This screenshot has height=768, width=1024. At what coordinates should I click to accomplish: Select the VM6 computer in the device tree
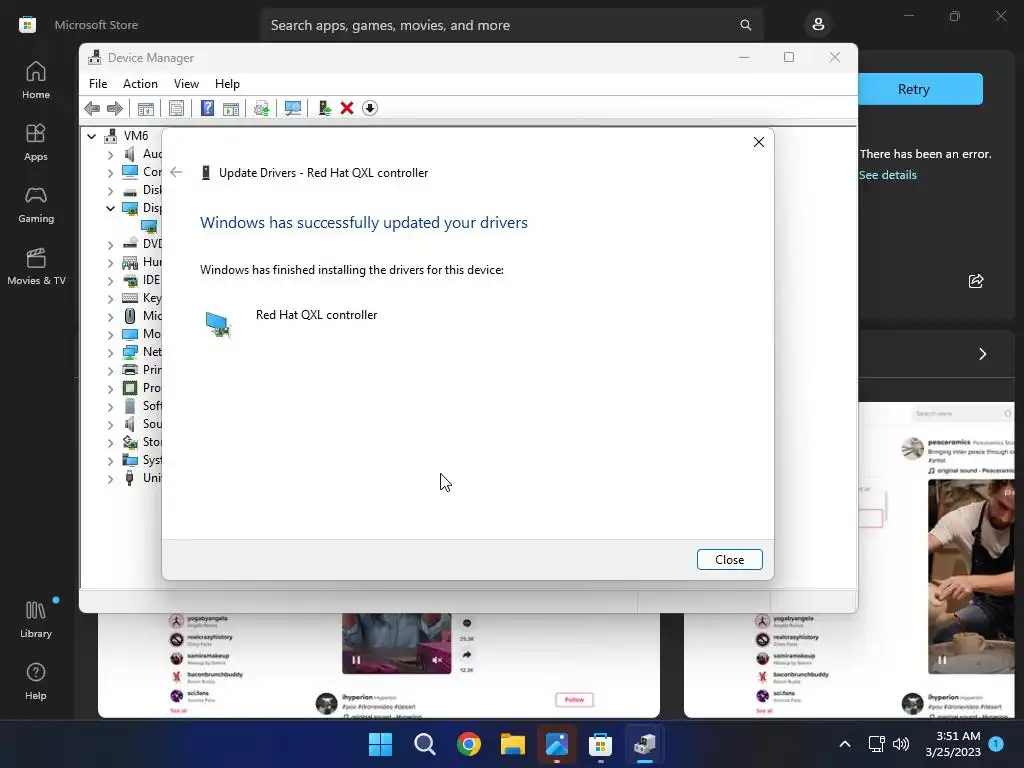[136, 136]
